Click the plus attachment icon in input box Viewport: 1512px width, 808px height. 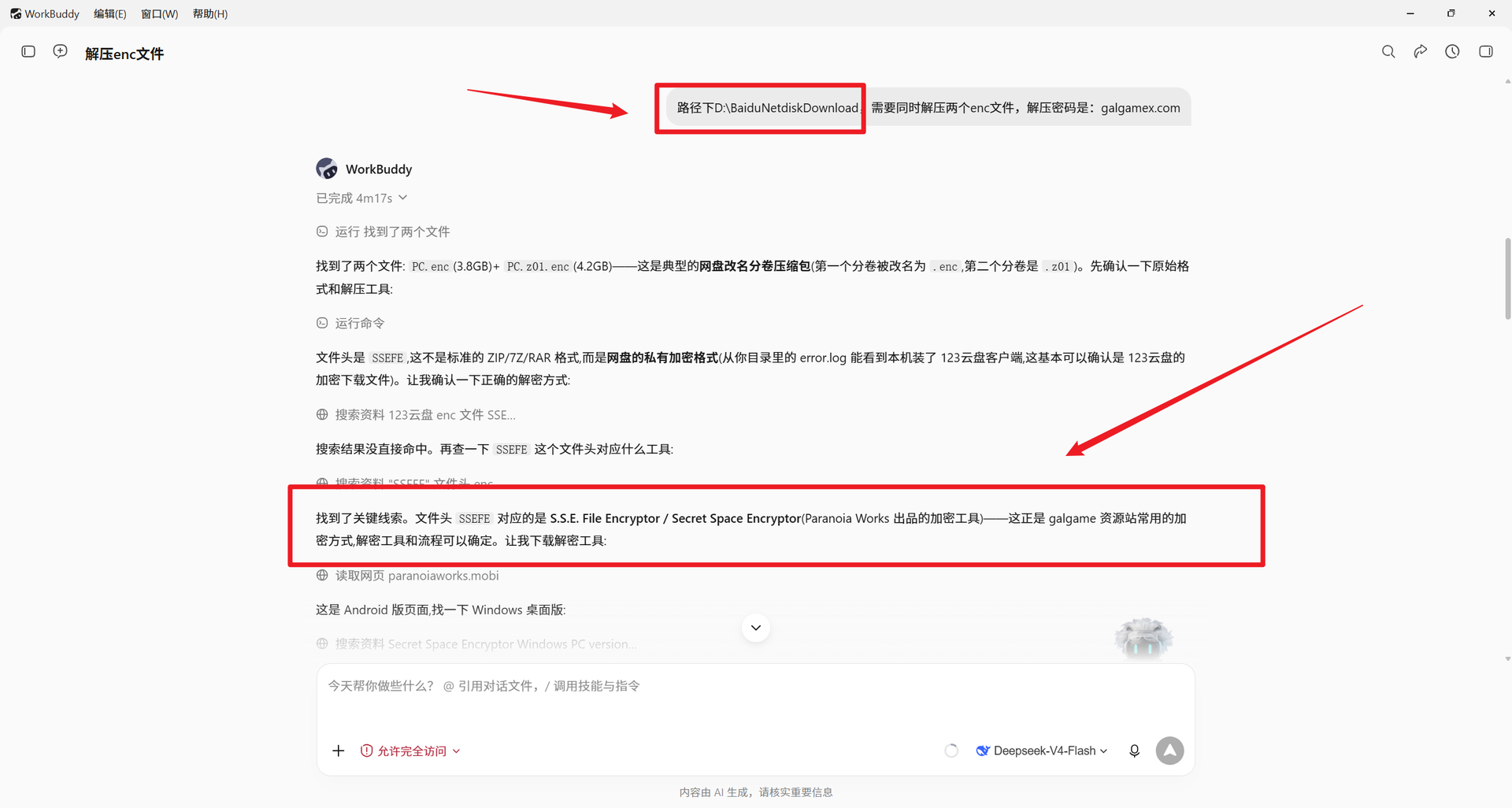click(x=339, y=751)
